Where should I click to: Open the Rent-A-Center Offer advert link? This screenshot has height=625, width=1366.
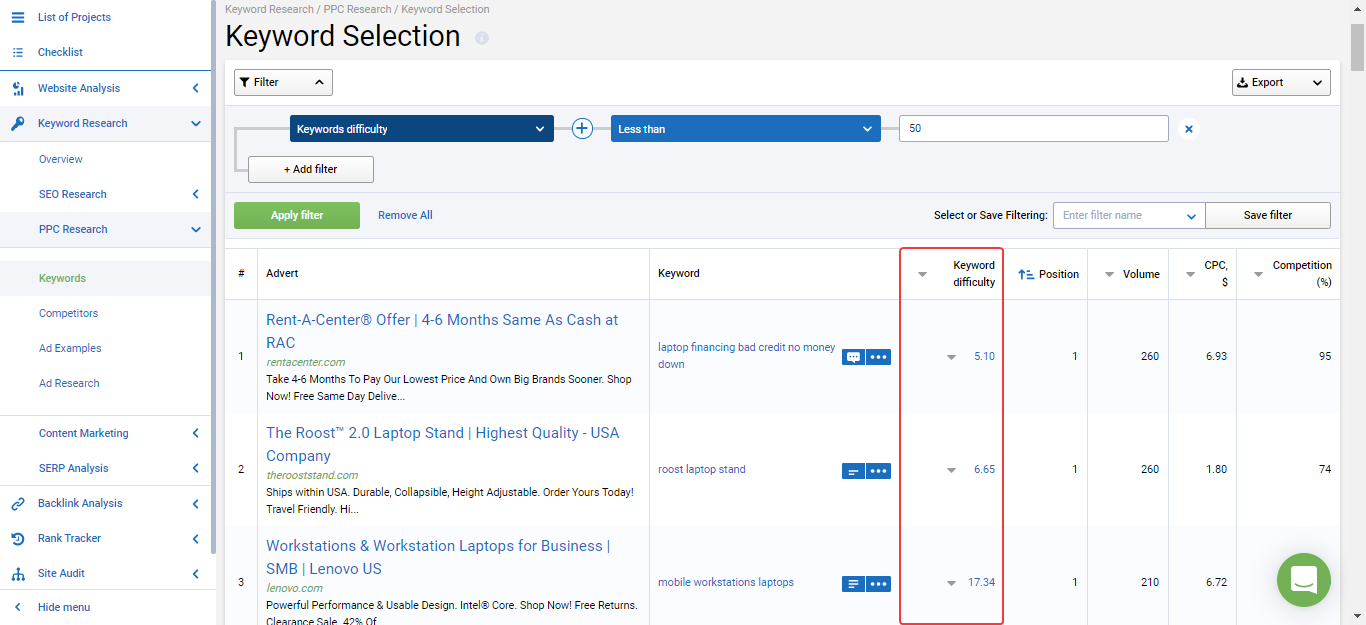click(x=442, y=331)
